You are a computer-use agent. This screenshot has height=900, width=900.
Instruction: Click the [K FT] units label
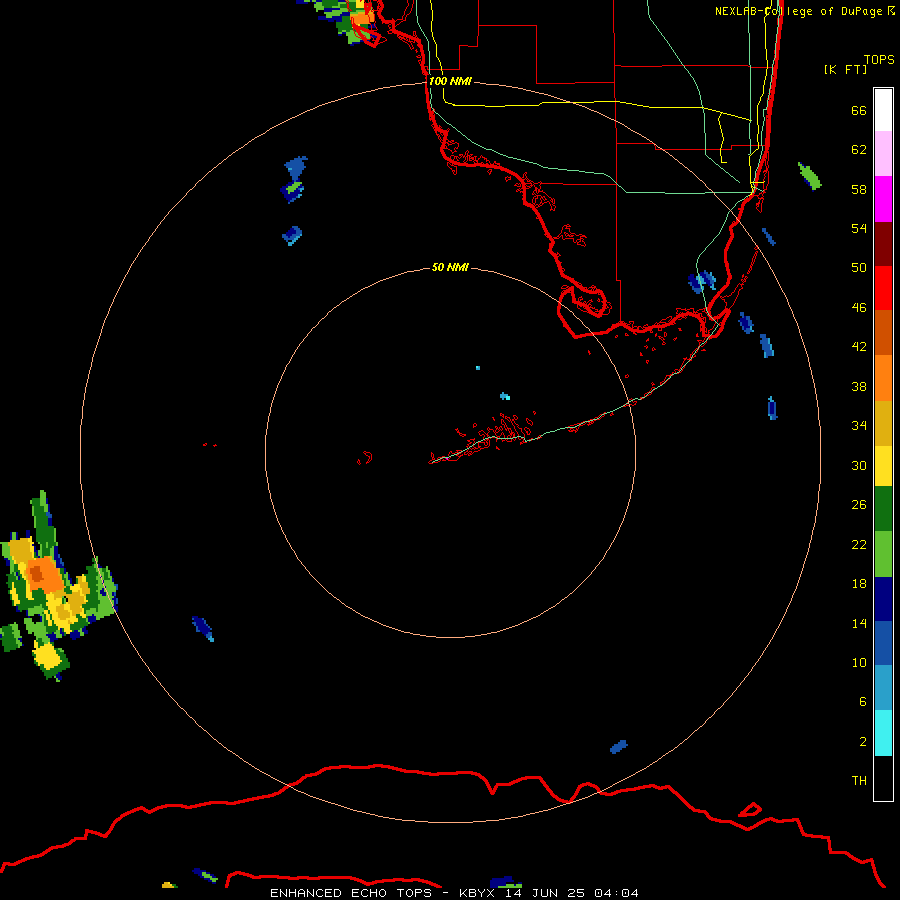(x=845, y=69)
